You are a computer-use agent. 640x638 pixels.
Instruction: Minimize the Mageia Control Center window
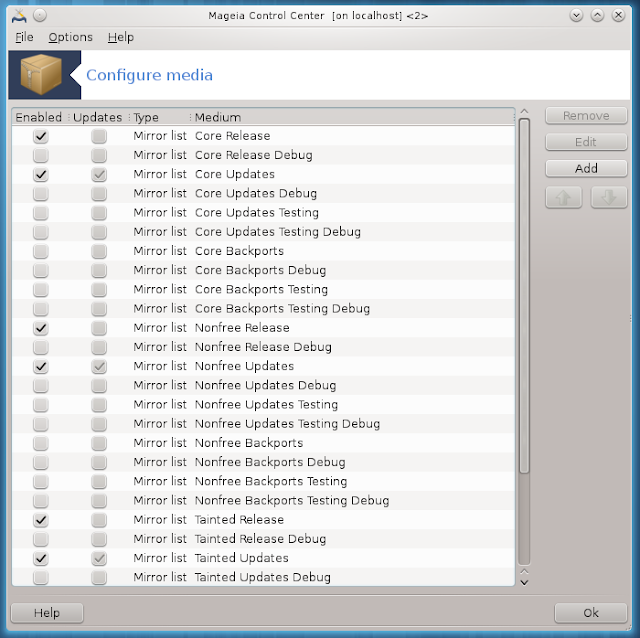[576, 16]
